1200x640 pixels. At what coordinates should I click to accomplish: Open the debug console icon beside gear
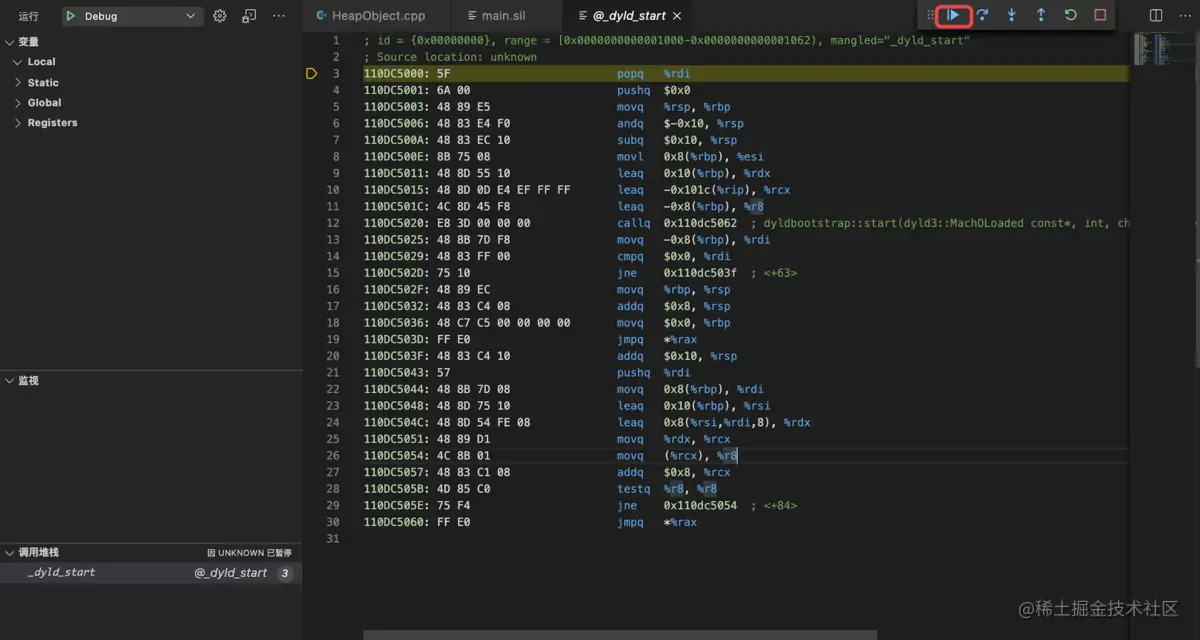coord(249,16)
